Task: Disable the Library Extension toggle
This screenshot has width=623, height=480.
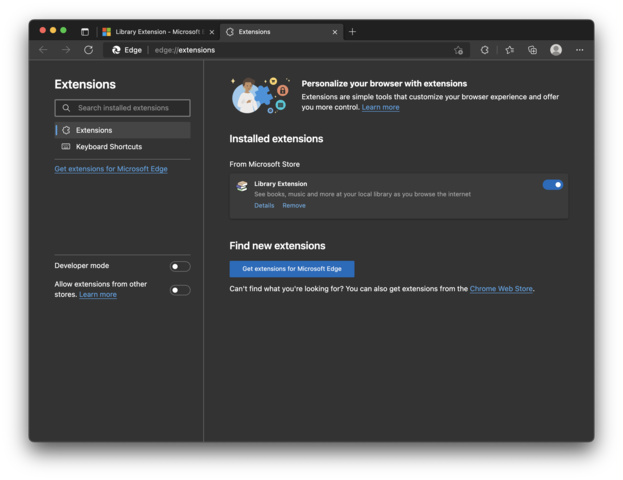Action: pos(553,185)
